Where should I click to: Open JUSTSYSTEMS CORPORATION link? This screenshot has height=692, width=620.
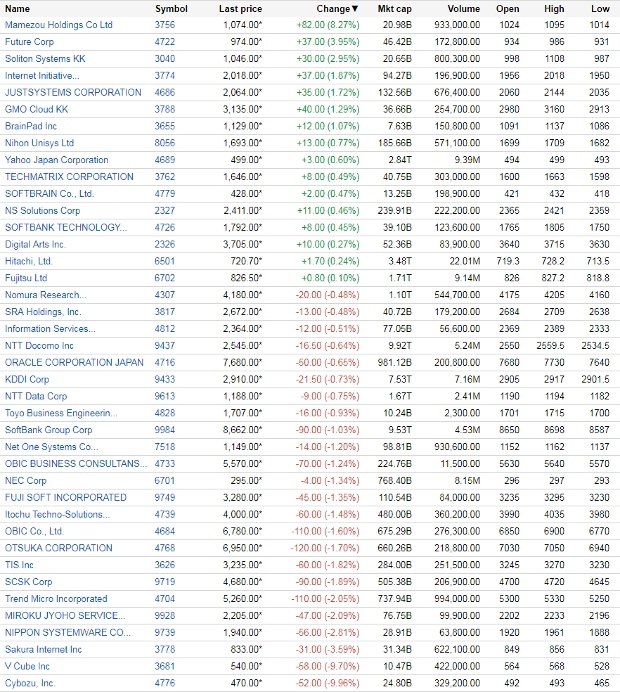click(x=73, y=92)
